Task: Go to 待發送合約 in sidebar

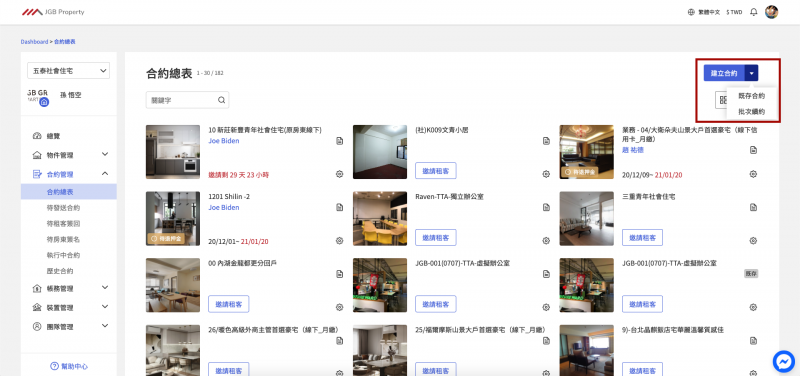Action: (x=63, y=208)
